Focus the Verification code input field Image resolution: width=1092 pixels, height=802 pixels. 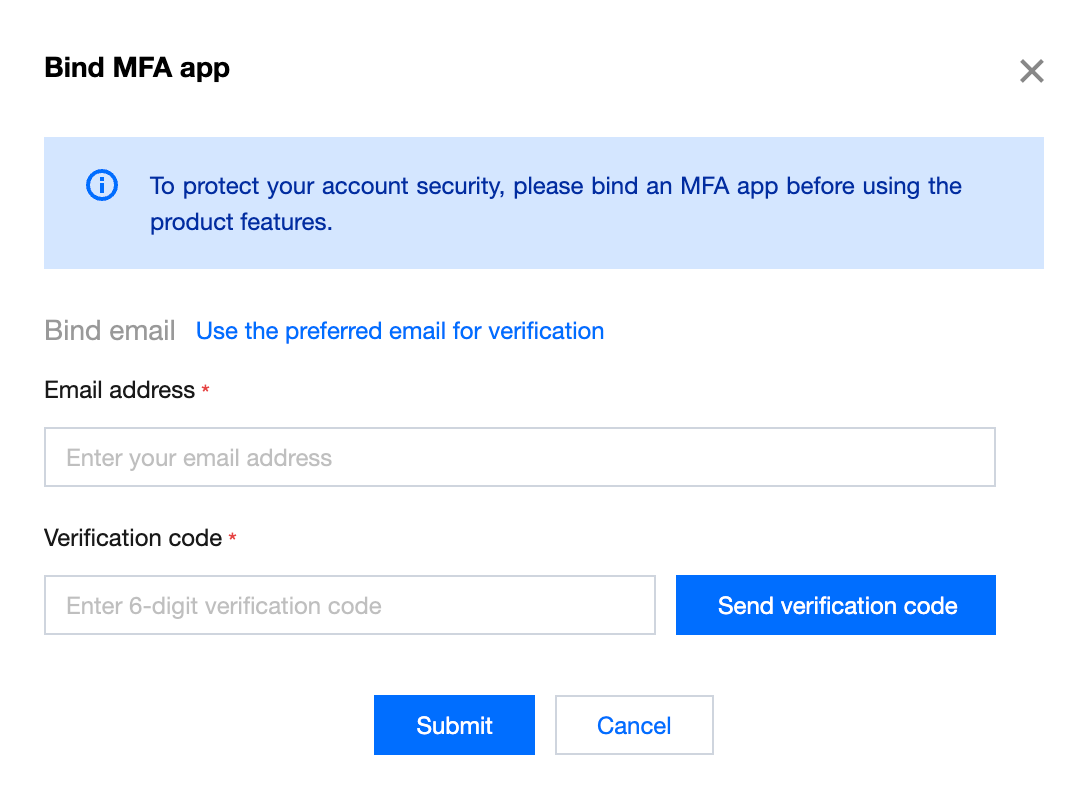pos(349,605)
